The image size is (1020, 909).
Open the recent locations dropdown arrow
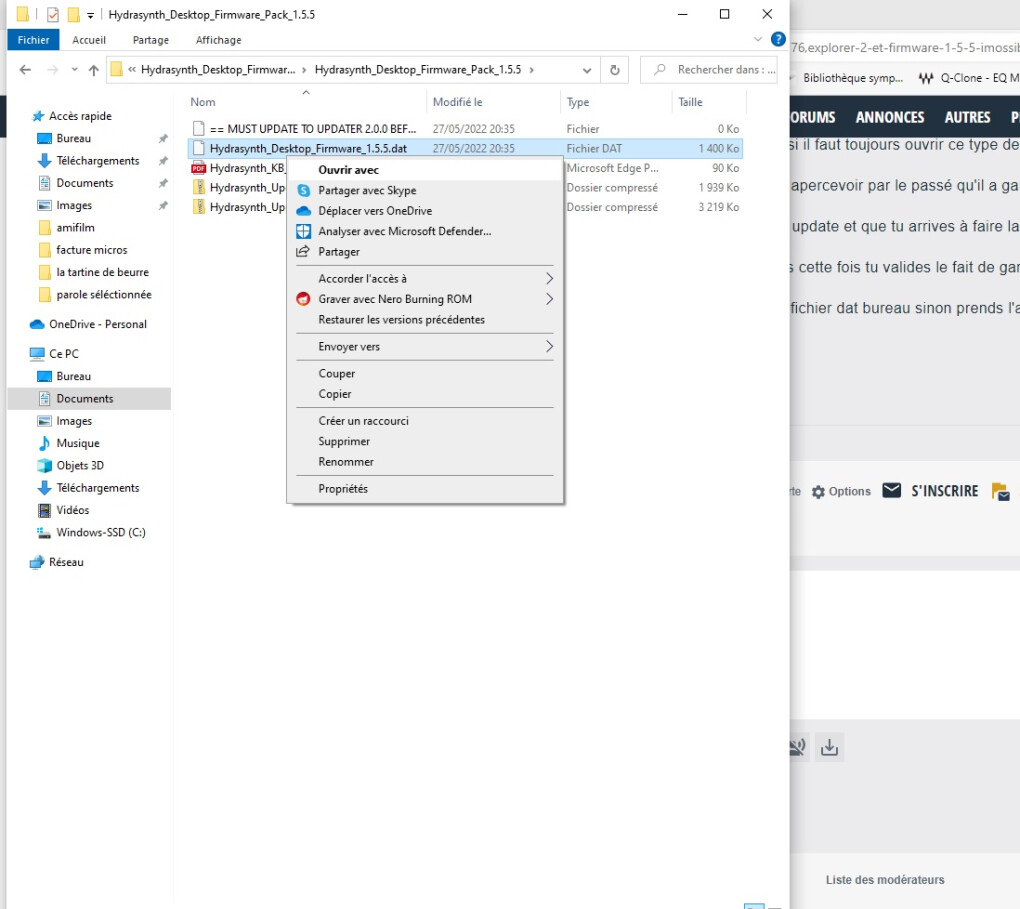[x=74, y=70]
